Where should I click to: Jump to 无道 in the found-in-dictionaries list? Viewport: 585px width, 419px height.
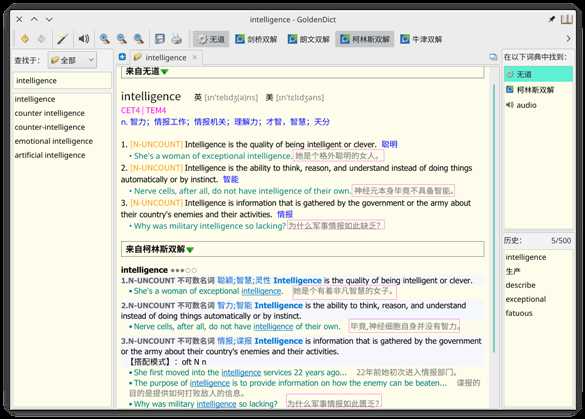tap(538, 74)
